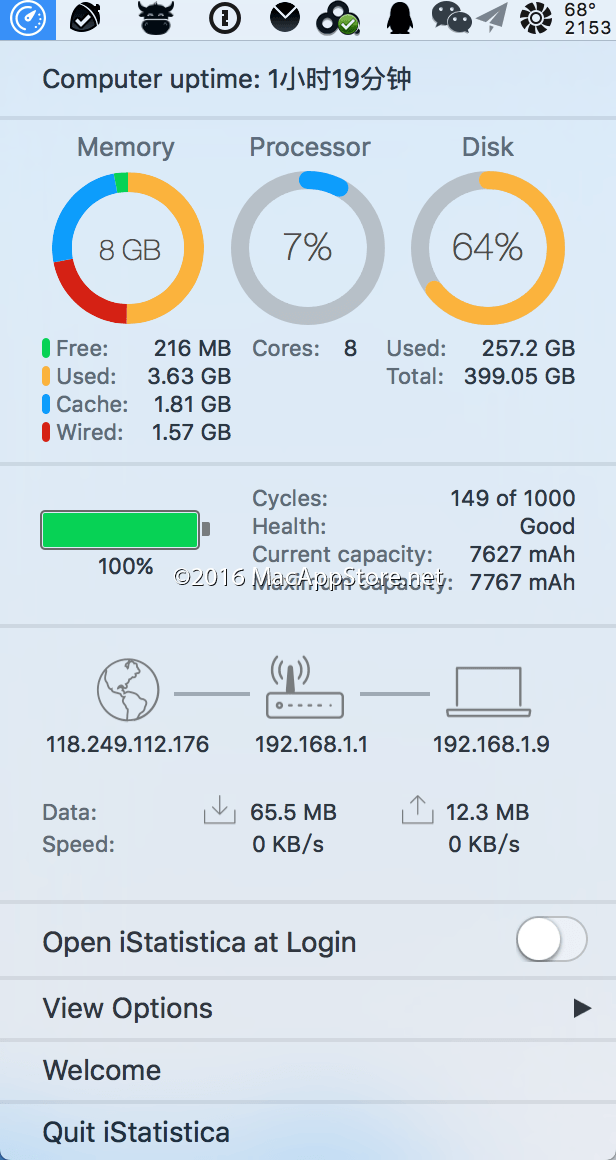Open the QQ penguin menu bar icon
This screenshot has width=616, height=1160.
point(400,18)
